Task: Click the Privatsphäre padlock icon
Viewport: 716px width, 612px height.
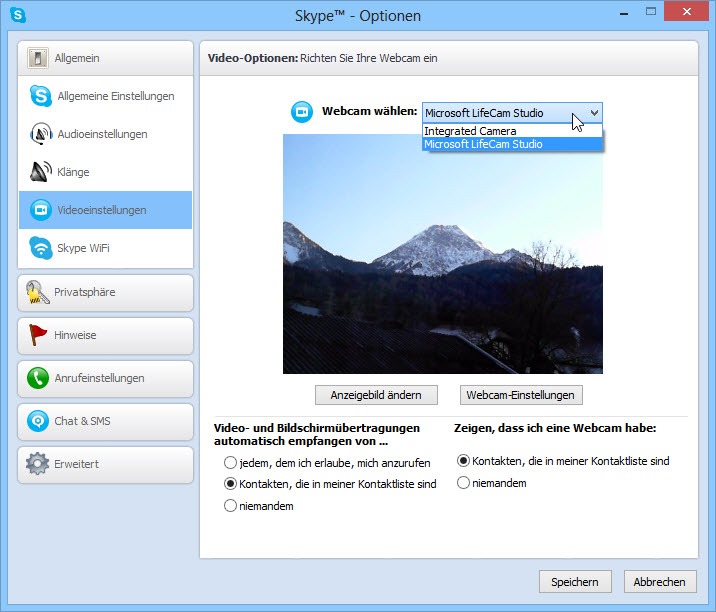Action: [38, 292]
